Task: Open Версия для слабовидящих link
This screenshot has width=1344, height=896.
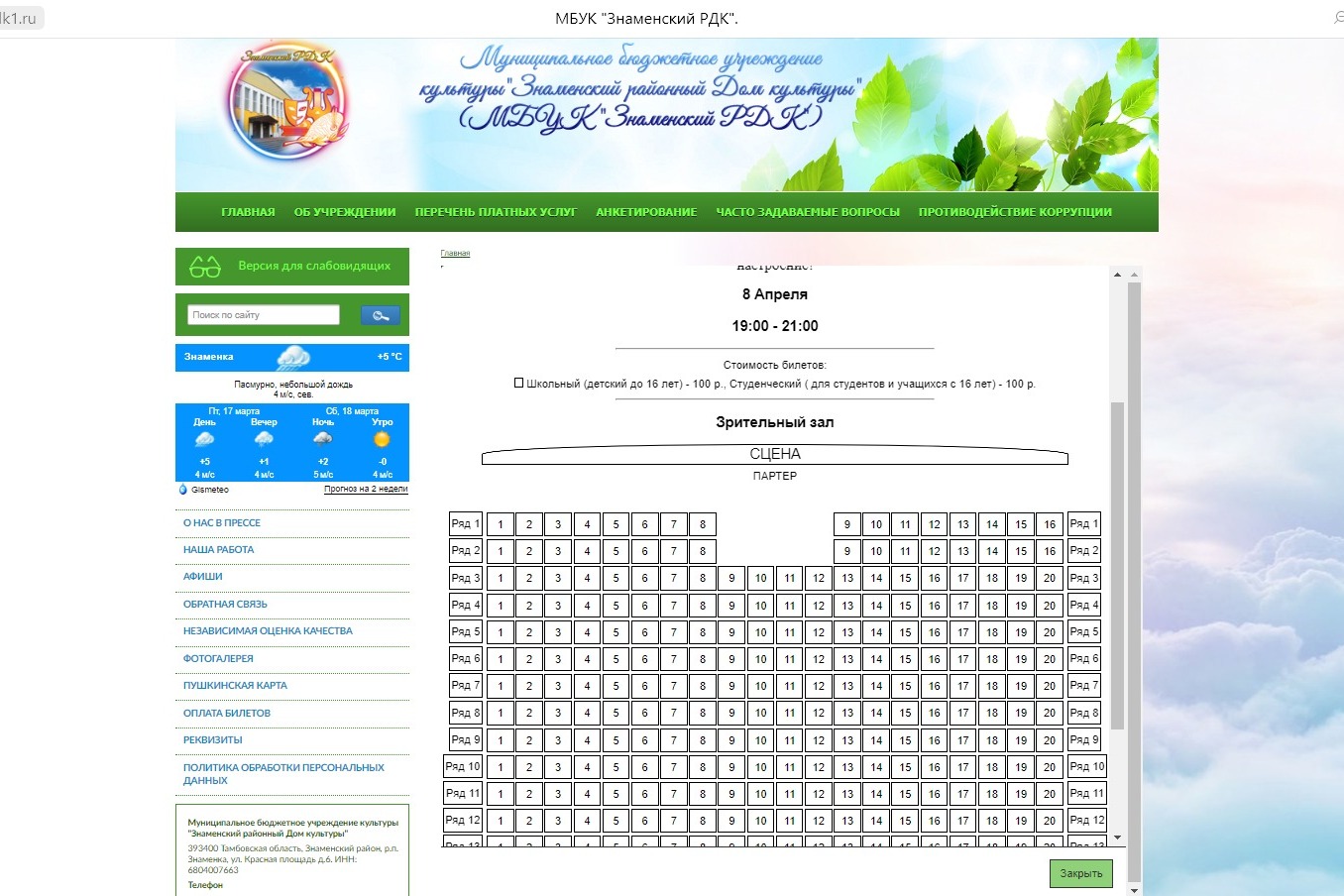Action: [x=314, y=266]
